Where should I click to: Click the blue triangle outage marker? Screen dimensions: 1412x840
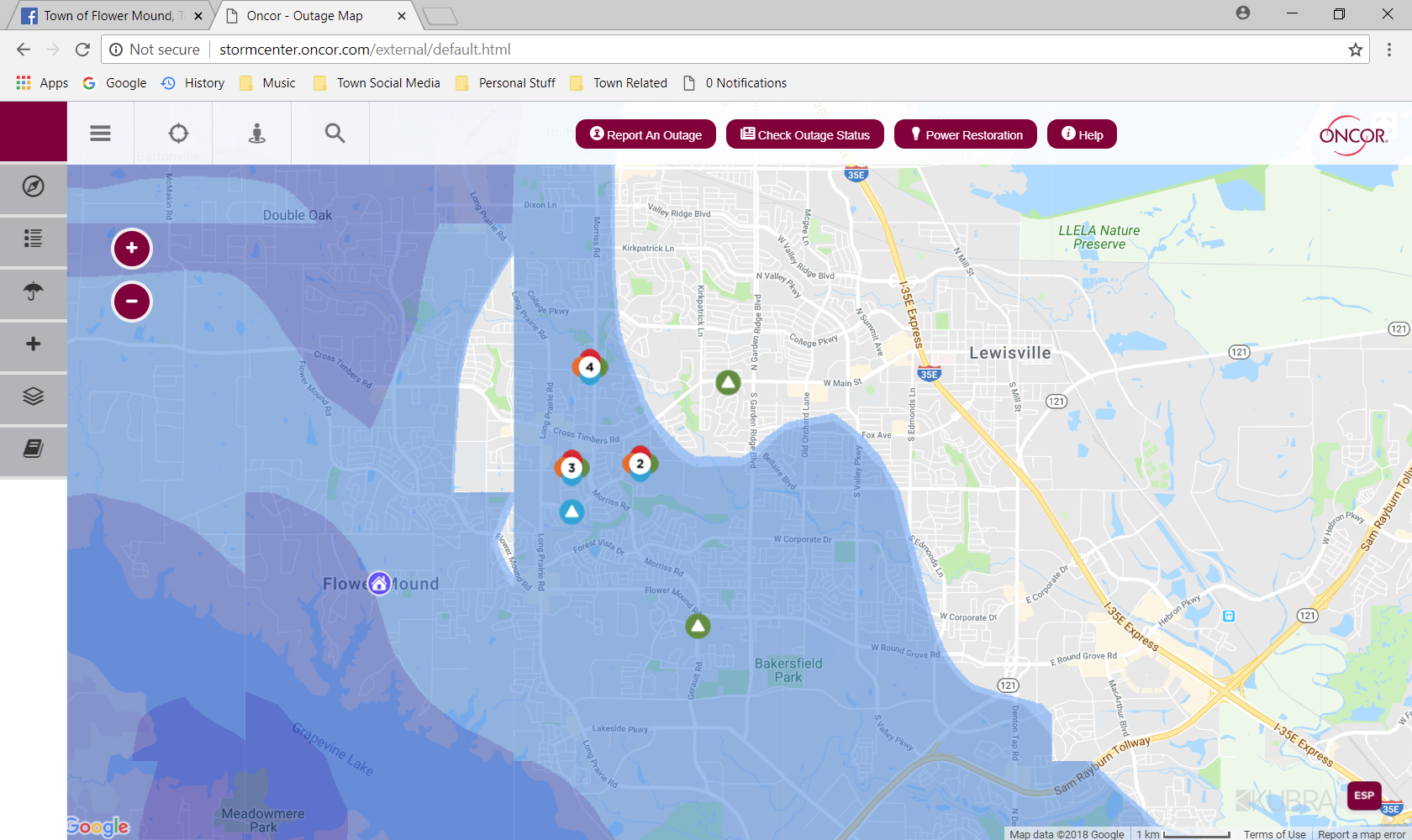pos(572,512)
